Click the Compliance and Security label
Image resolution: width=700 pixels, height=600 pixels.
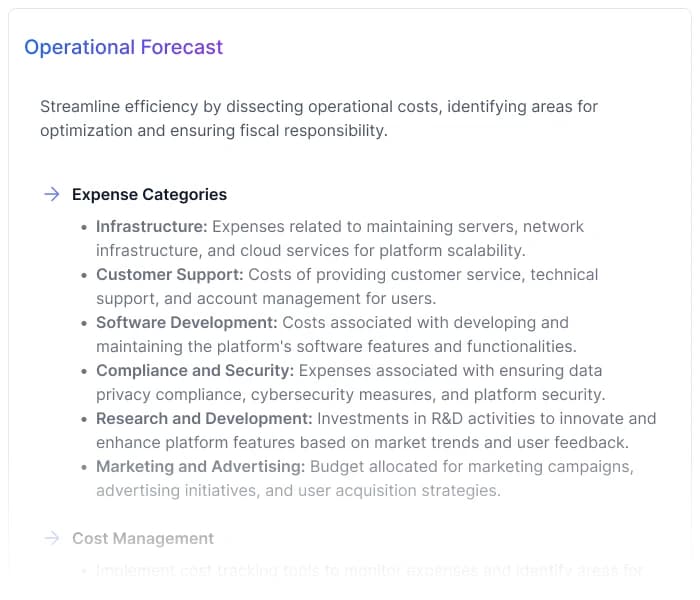[x=194, y=370]
